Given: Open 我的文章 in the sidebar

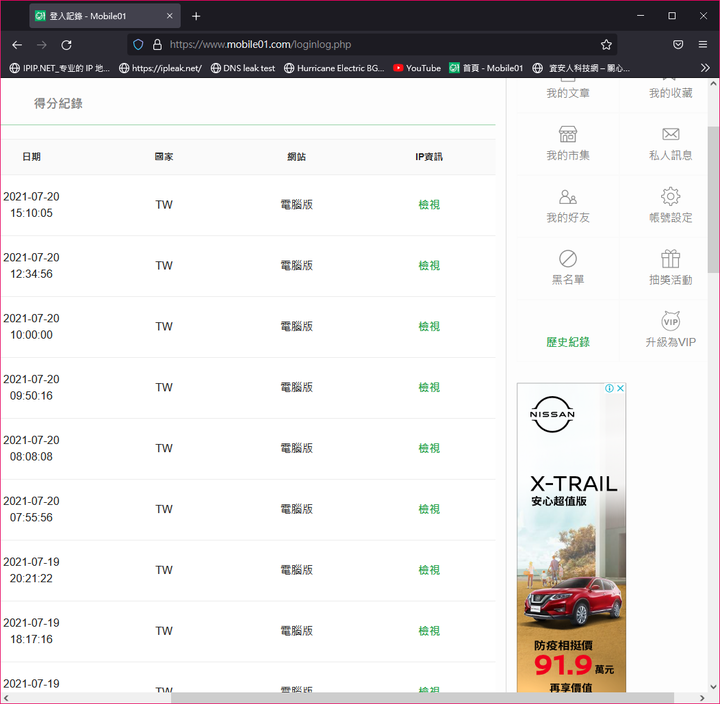Looking at the screenshot, I should pos(568,93).
